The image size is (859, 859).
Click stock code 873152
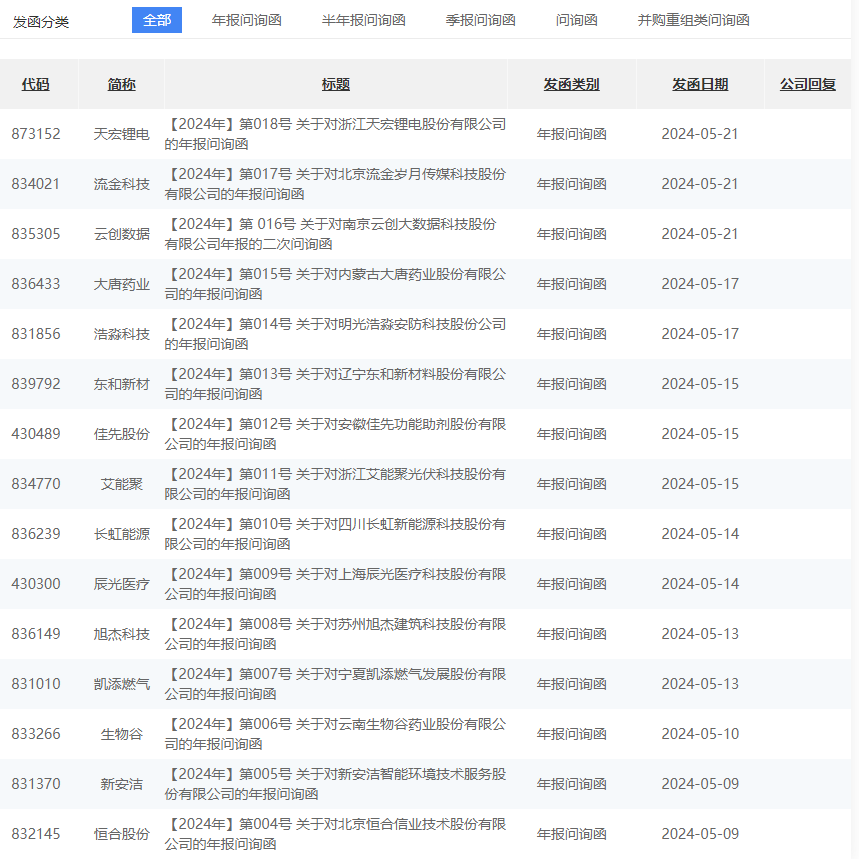[36, 134]
